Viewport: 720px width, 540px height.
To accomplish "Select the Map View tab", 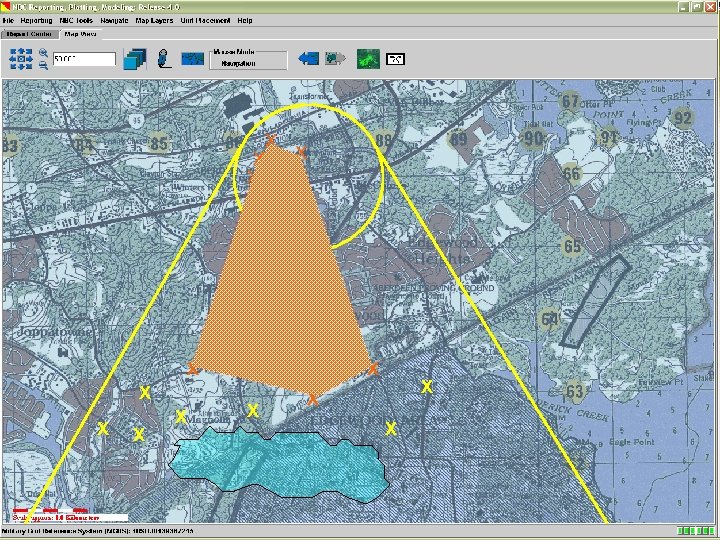I will point(80,34).
